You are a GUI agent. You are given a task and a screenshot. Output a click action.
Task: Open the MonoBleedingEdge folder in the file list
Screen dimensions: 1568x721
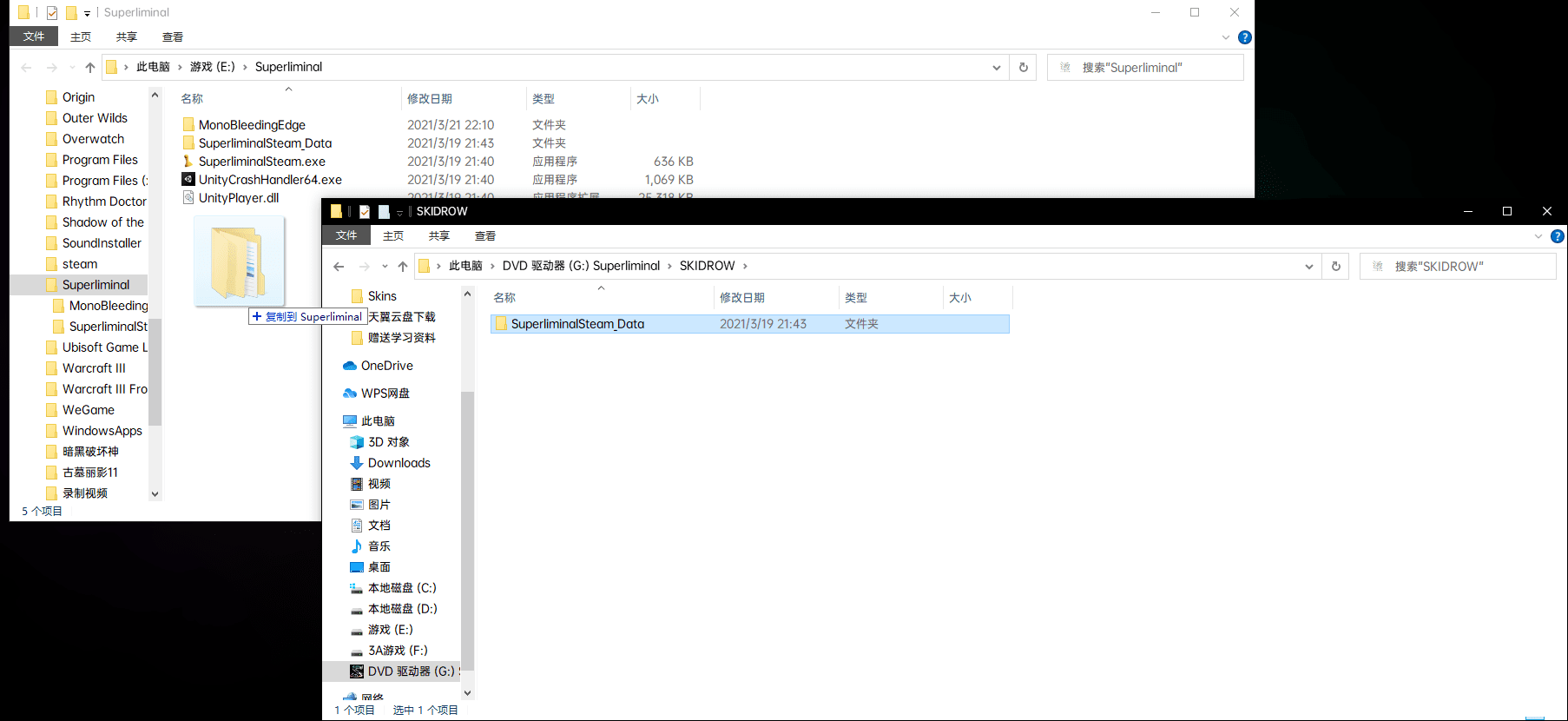(252, 125)
